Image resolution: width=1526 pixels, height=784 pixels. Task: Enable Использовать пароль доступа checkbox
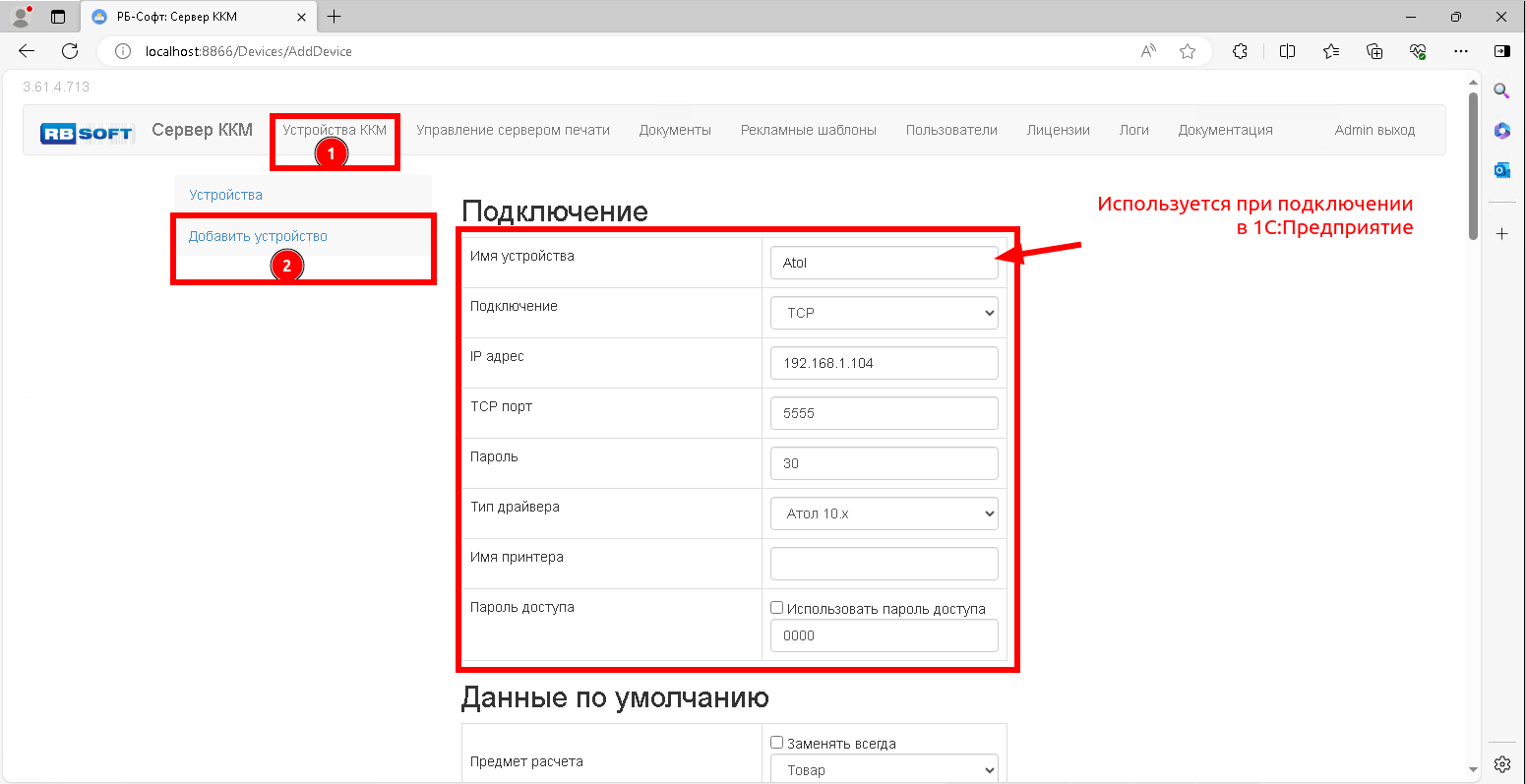click(776, 608)
